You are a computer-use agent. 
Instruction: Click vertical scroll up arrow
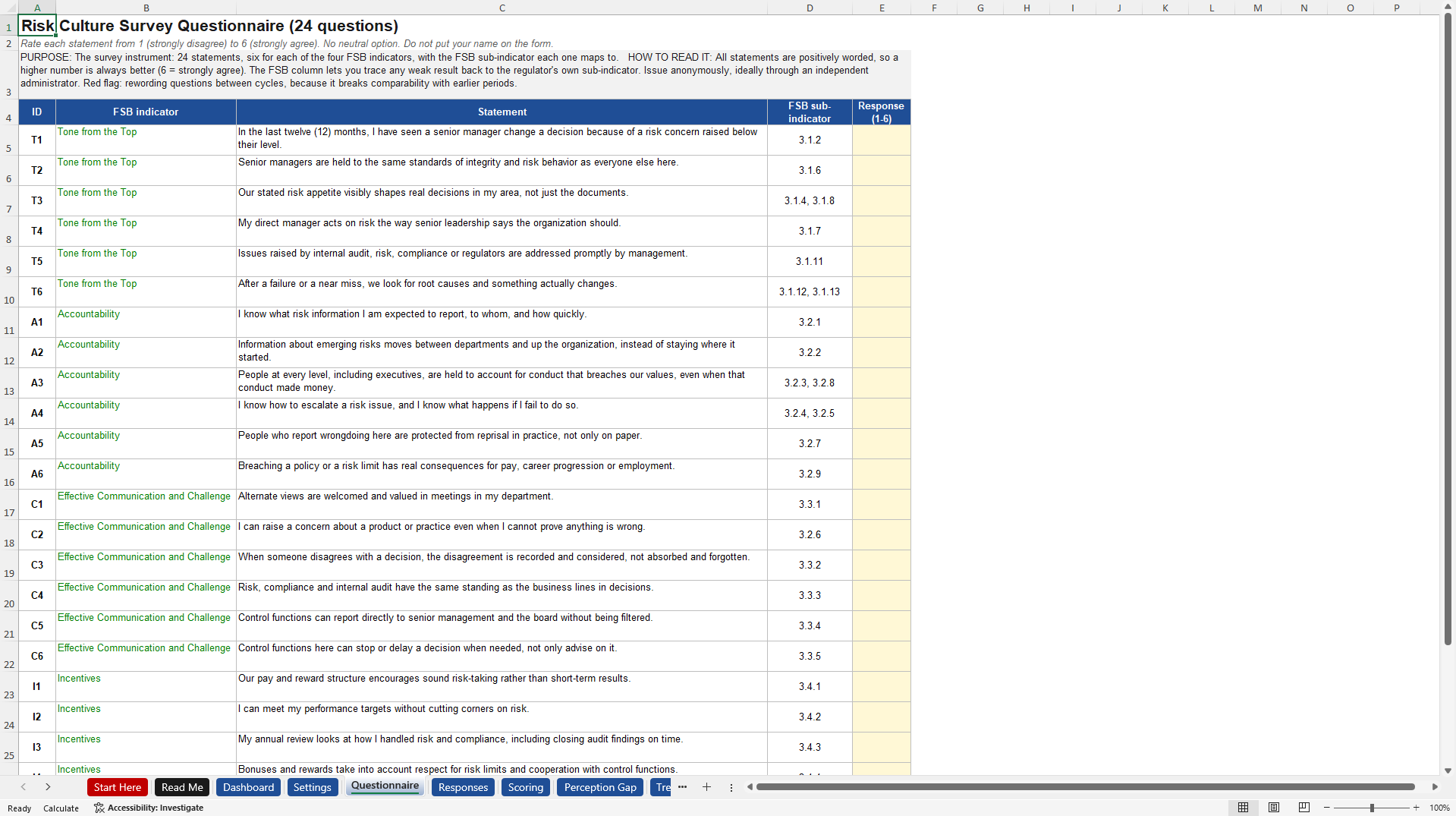point(1448,7)
